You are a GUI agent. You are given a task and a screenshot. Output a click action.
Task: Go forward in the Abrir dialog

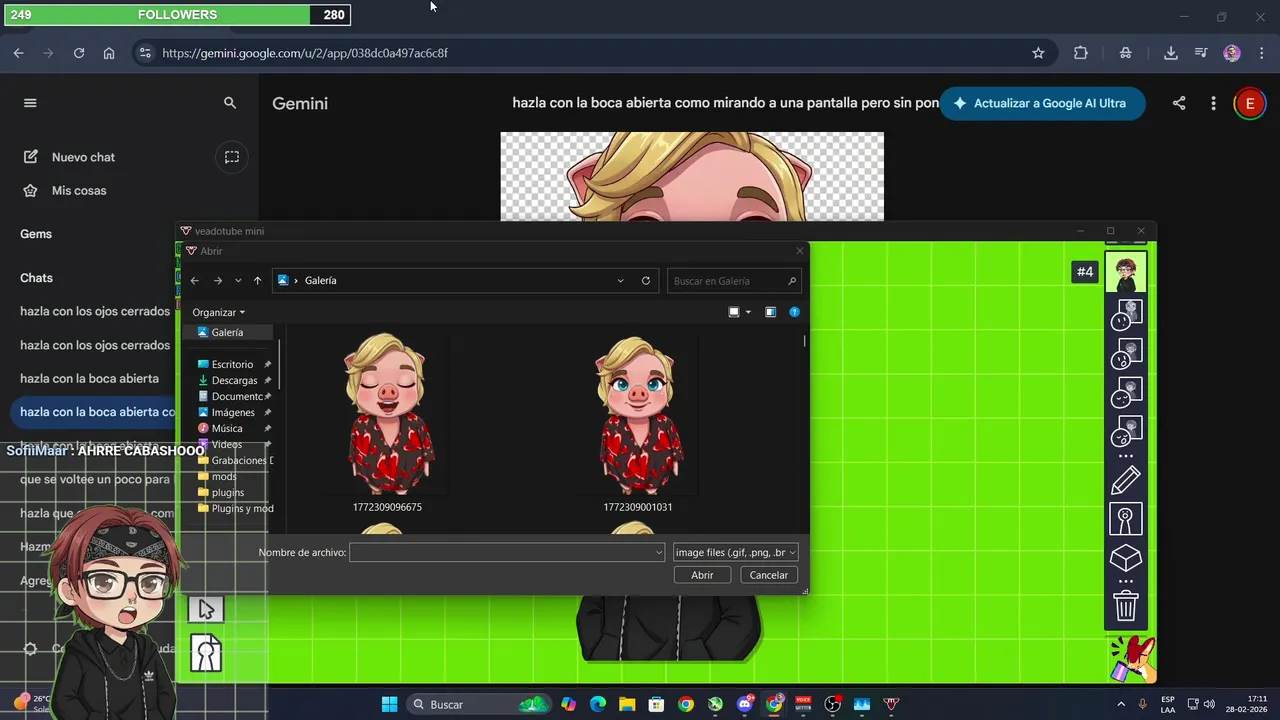click(218, 281)
